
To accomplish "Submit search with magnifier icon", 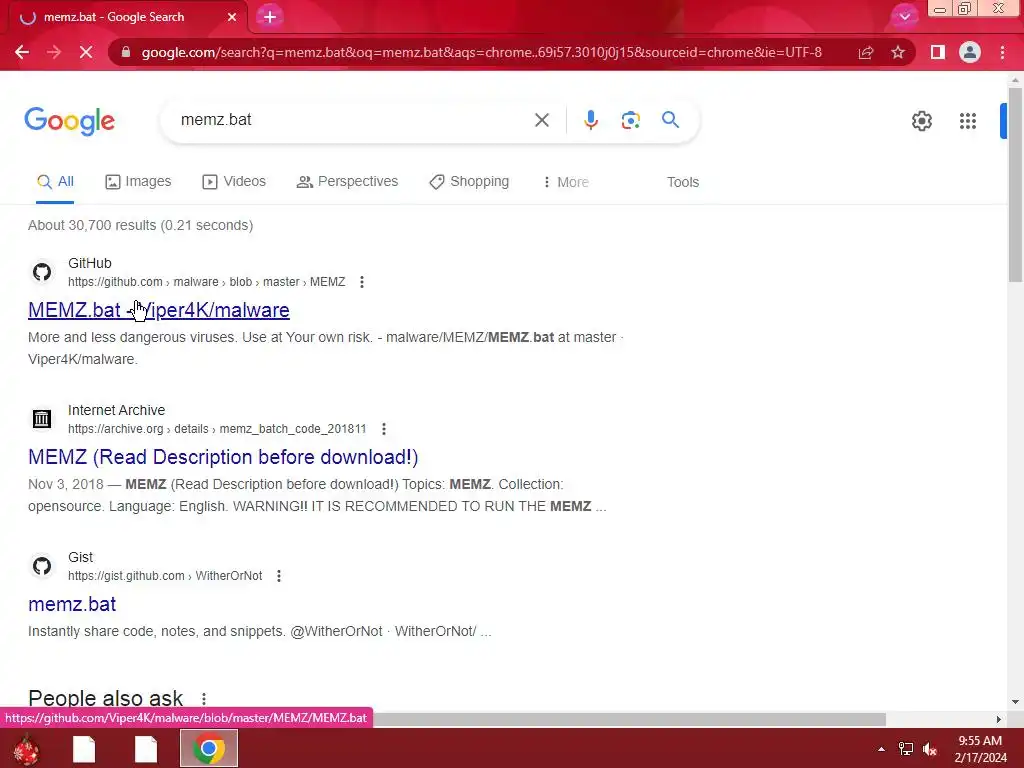I will (x=670, y=120).
